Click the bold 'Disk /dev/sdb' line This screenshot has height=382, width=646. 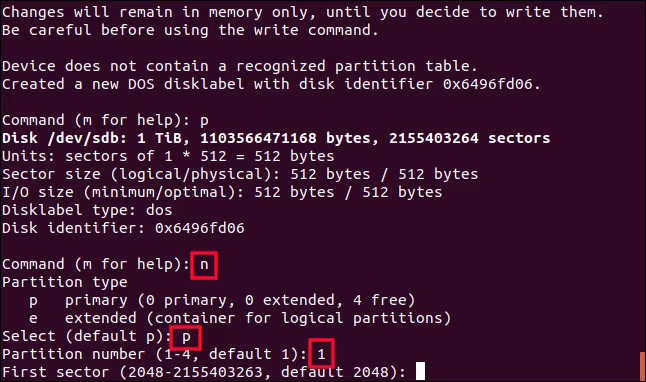(276, 138)
